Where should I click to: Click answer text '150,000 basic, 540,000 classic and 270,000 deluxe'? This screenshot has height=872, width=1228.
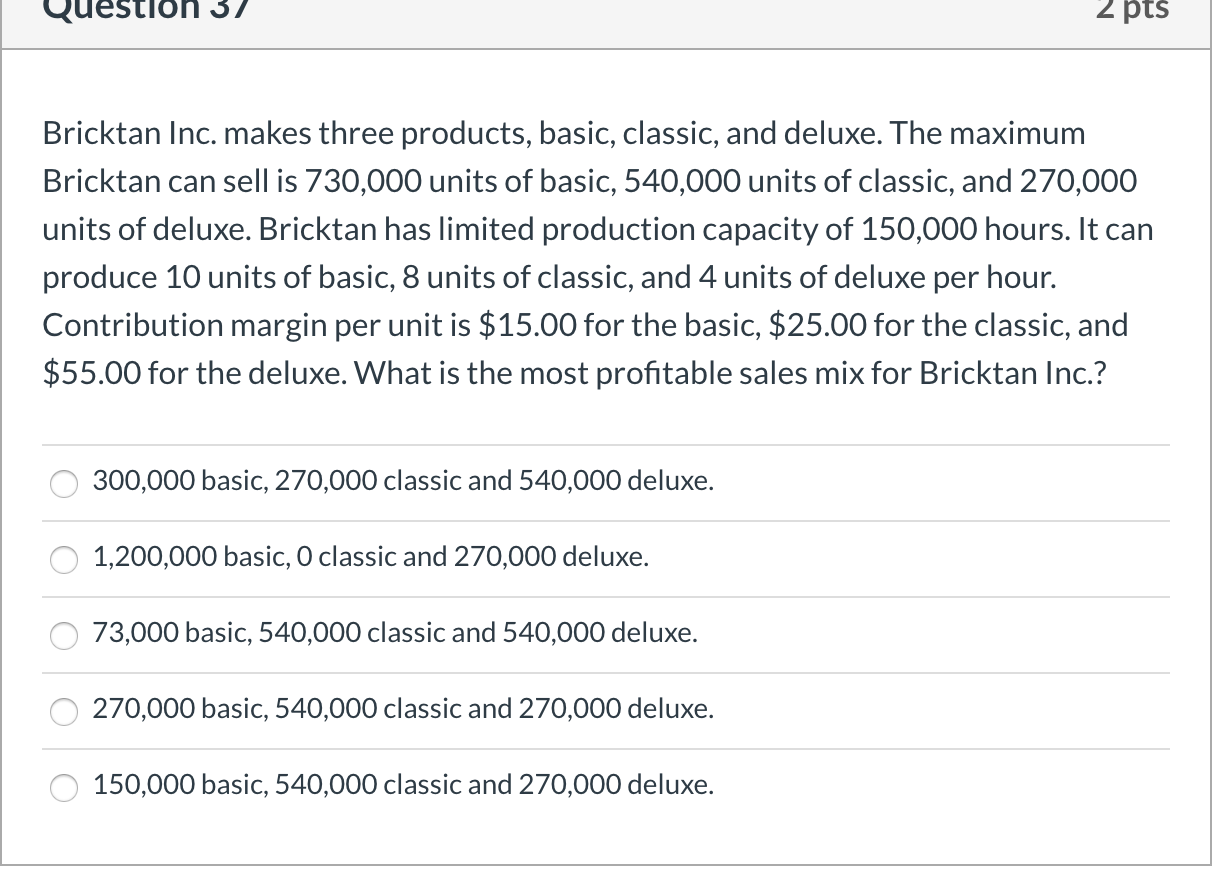pos(402,785)
